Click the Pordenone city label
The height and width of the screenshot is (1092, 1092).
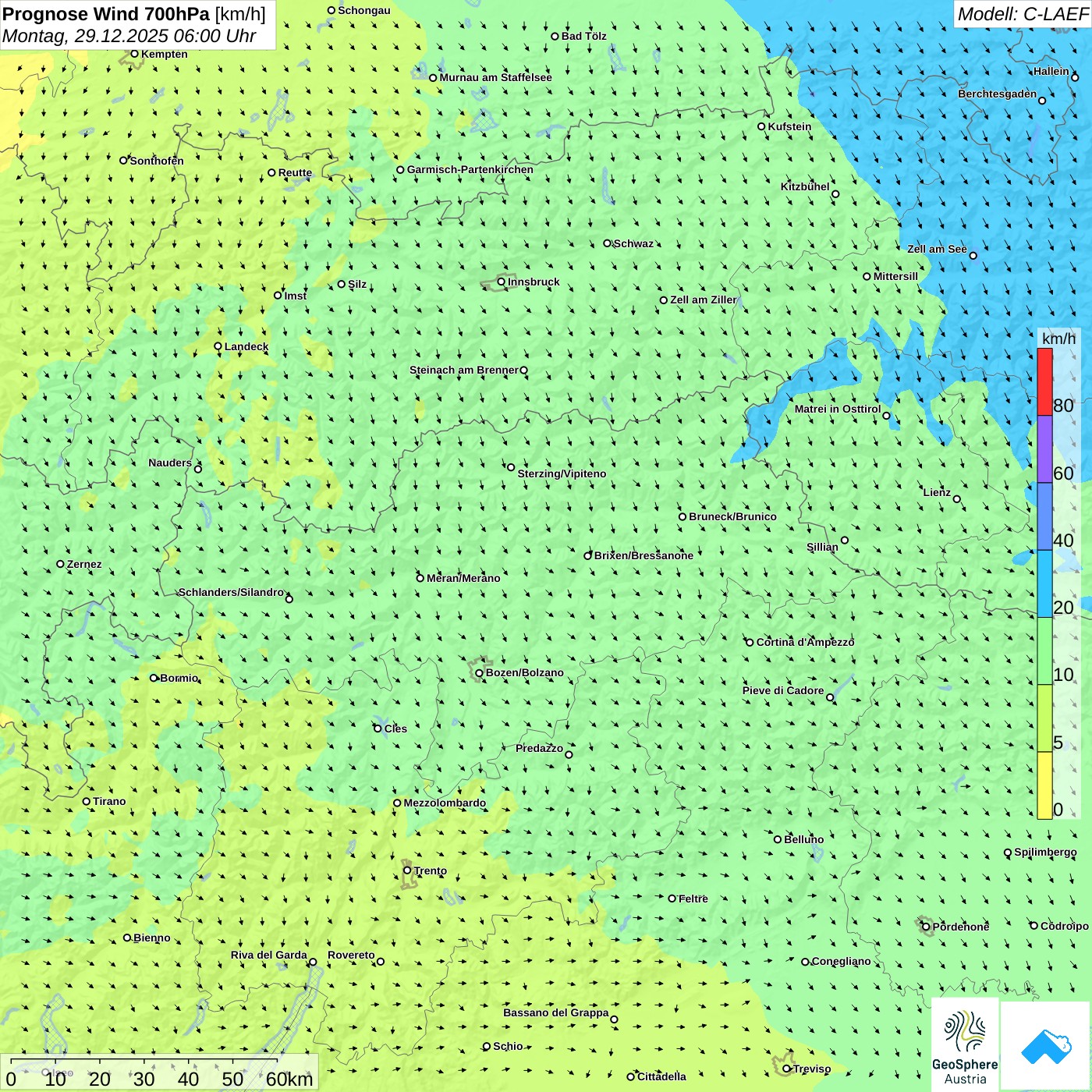[x=961, y=927]
